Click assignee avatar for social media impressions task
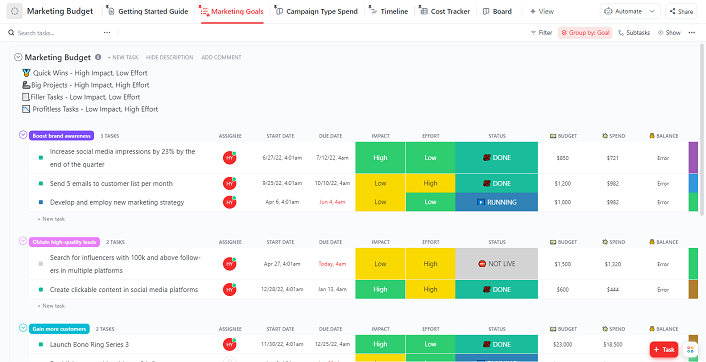Screen dimensions: 706x362 pyautogui.click(x=230, y=158)
